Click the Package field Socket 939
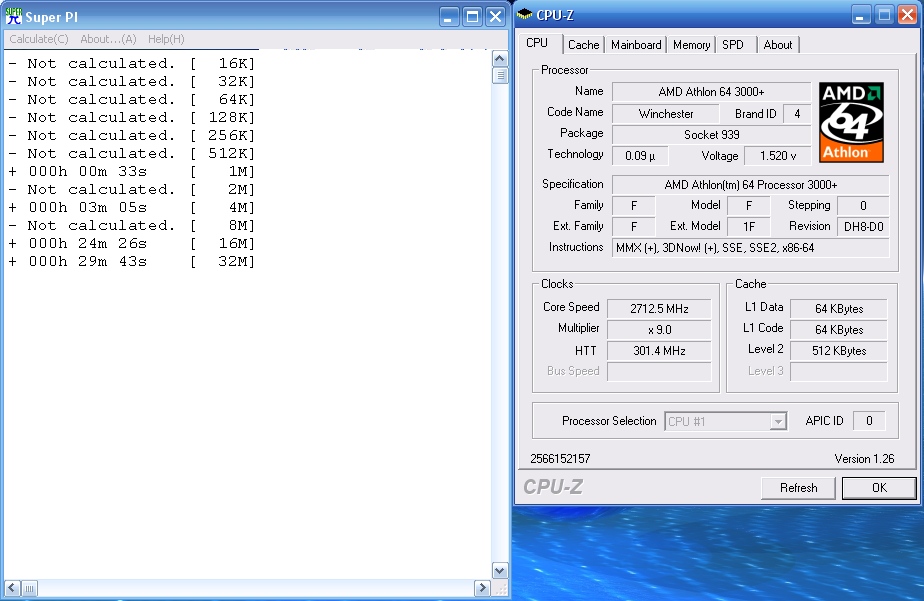924x601 pixels. tap(711, 134)
